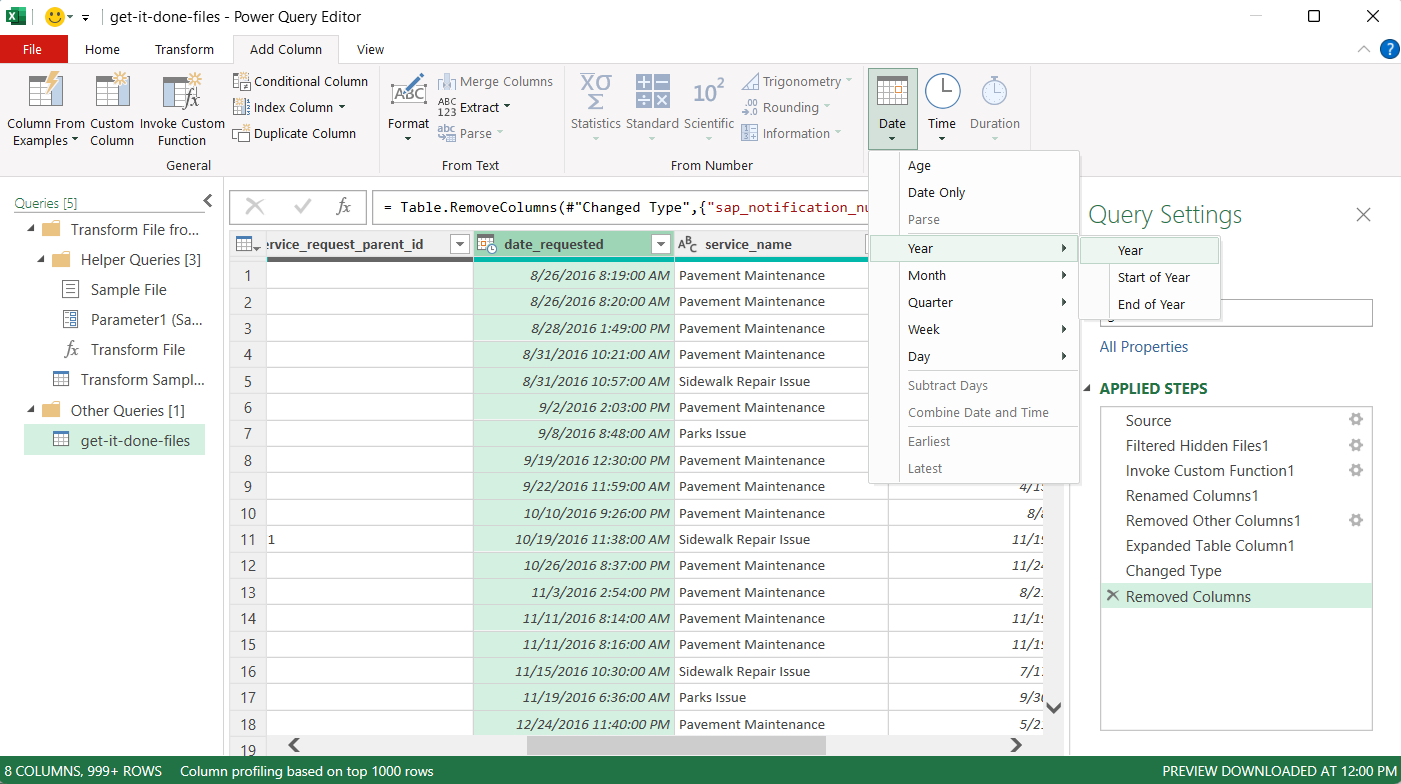Screen dimensions: 1401x784
Task: Collapse the Transform File folder
Action: pos(30,229)
